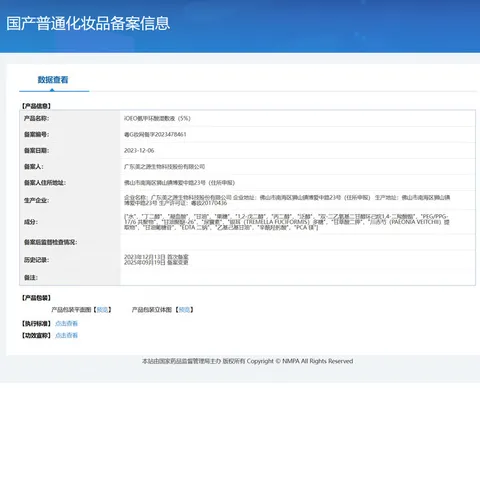
Task: Click the 历史记录 row label
Action: click(36, 260)
